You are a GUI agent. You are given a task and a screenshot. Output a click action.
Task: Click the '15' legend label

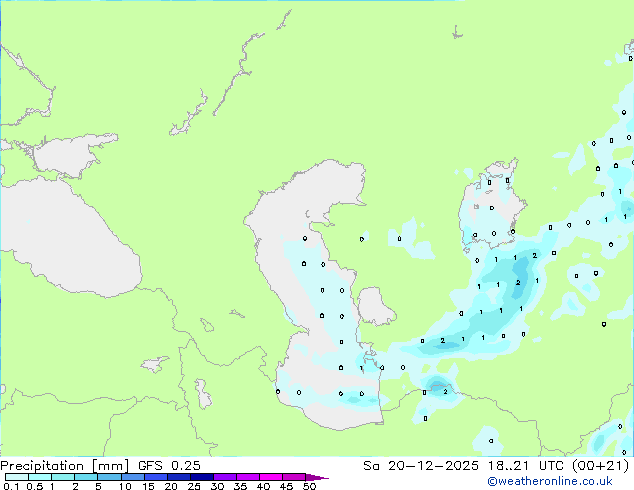[x=148, y=486]
